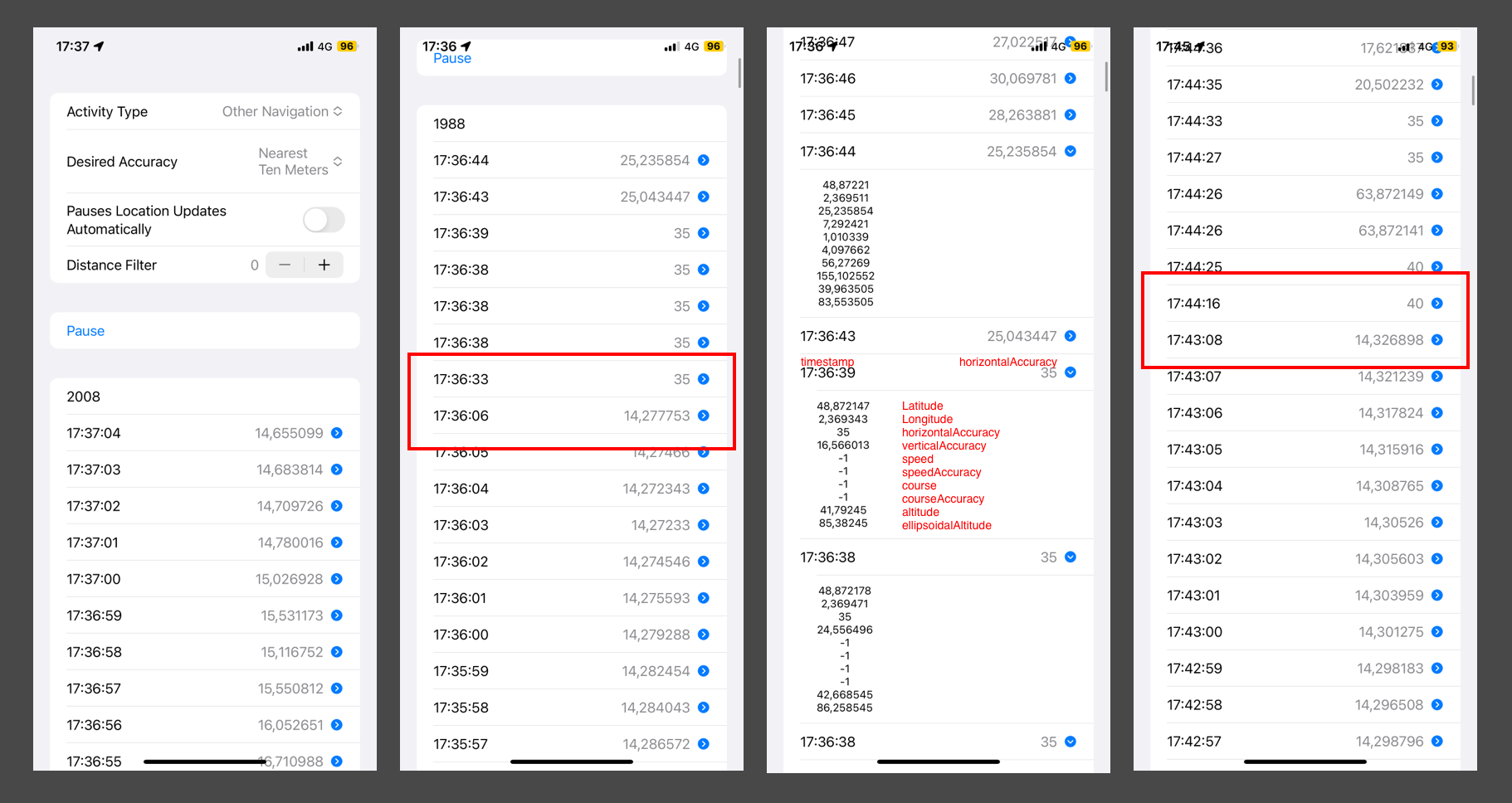The width and height of the screenshot is (1512, 803).
Task: Open the disclosure icon on row 17:36:02
Action: pos(704,562)
